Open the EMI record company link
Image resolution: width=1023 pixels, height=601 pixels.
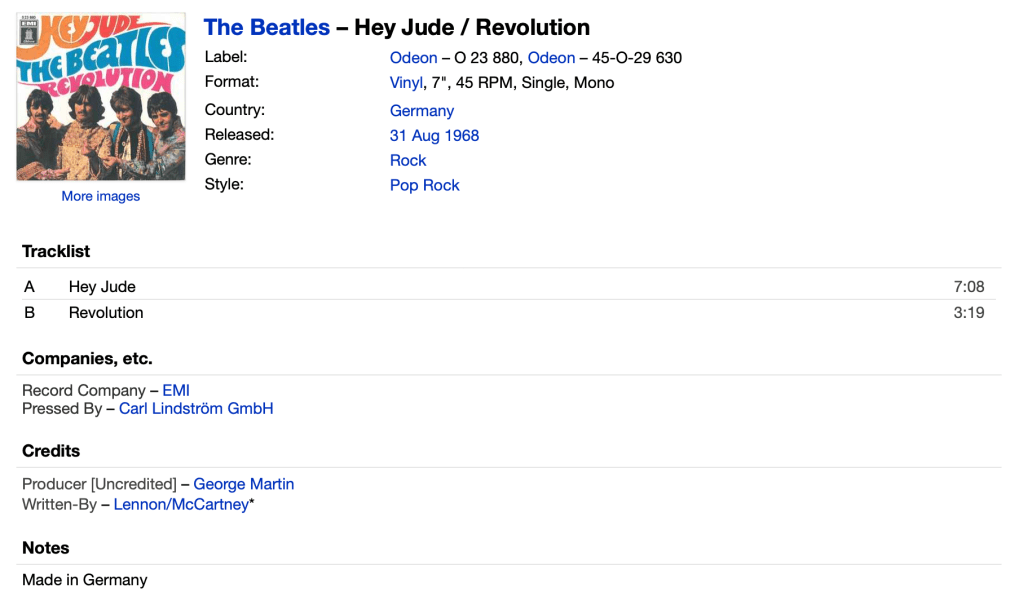[176, 390]
